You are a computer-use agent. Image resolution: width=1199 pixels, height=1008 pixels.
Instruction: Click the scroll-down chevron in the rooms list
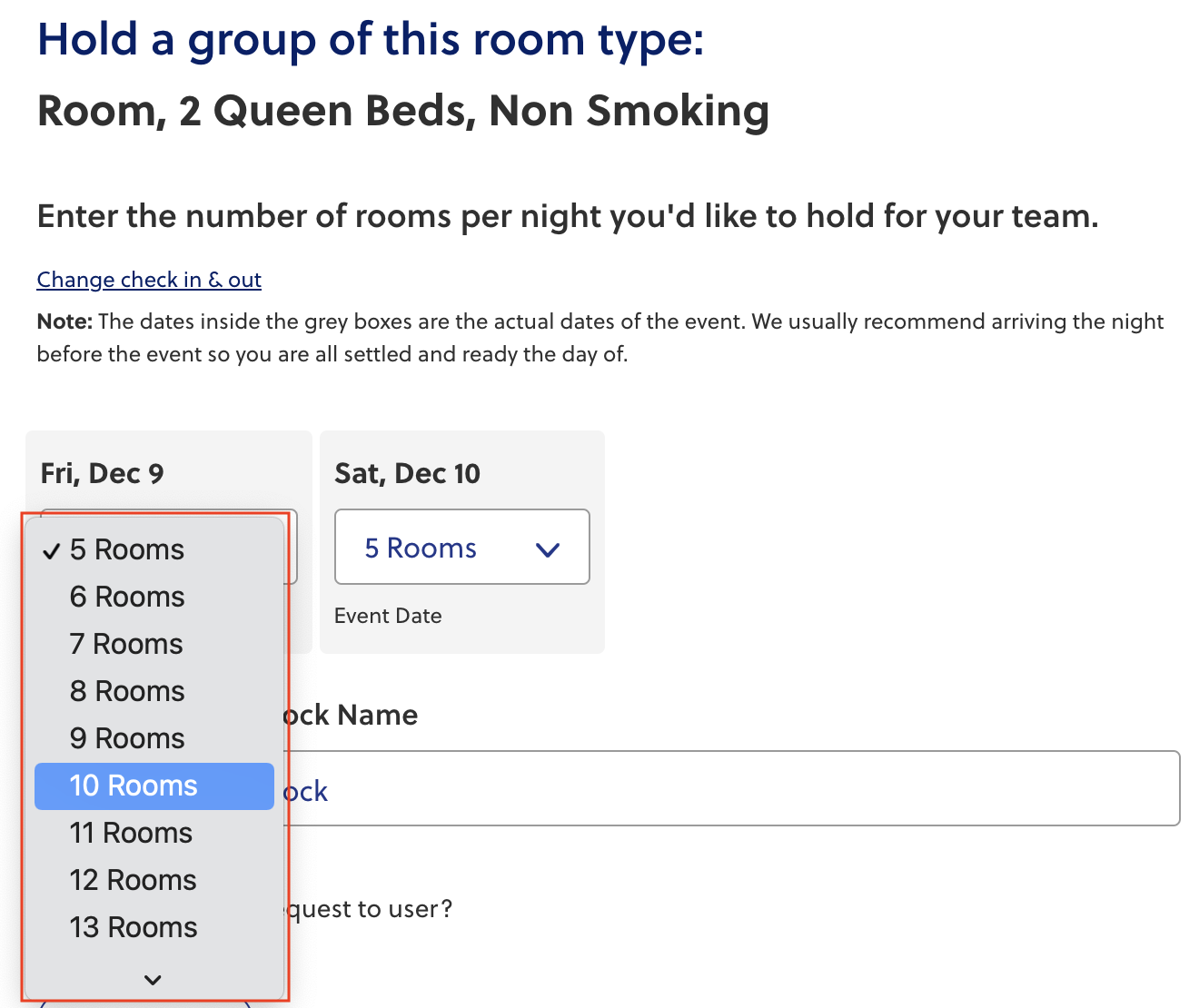pos(153,980)
